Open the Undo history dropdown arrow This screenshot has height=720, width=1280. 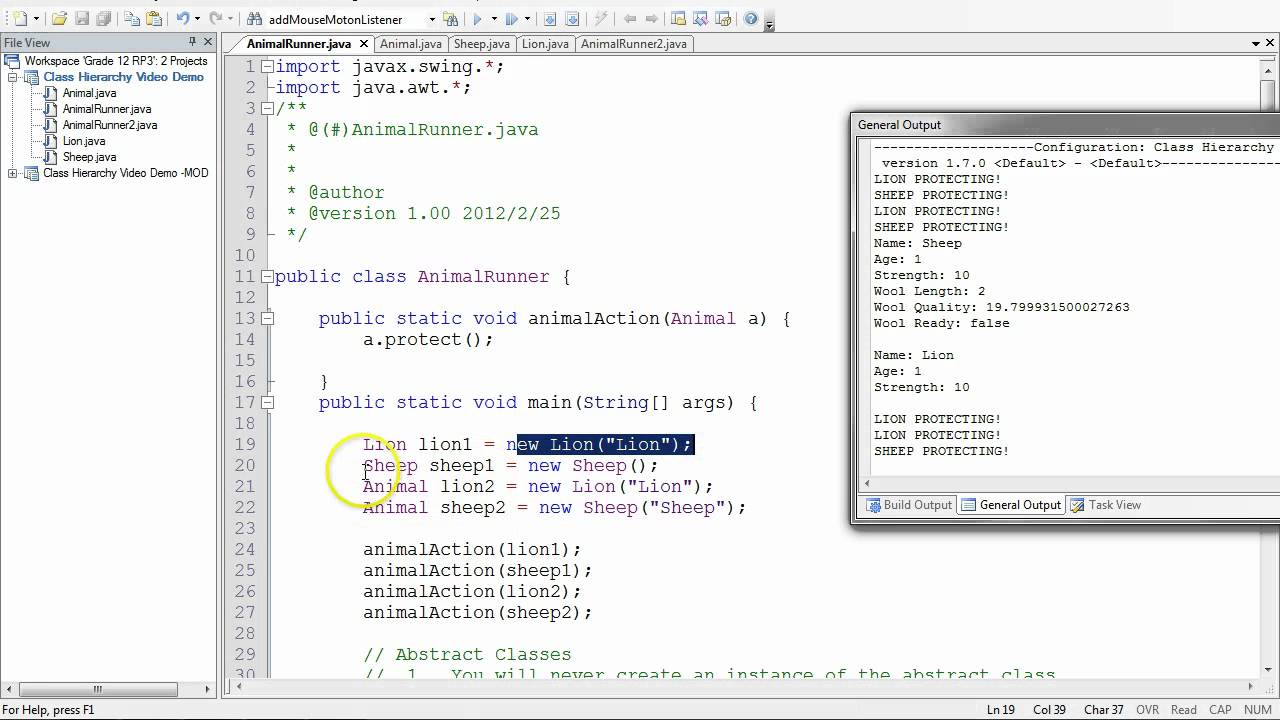[197, 19]
